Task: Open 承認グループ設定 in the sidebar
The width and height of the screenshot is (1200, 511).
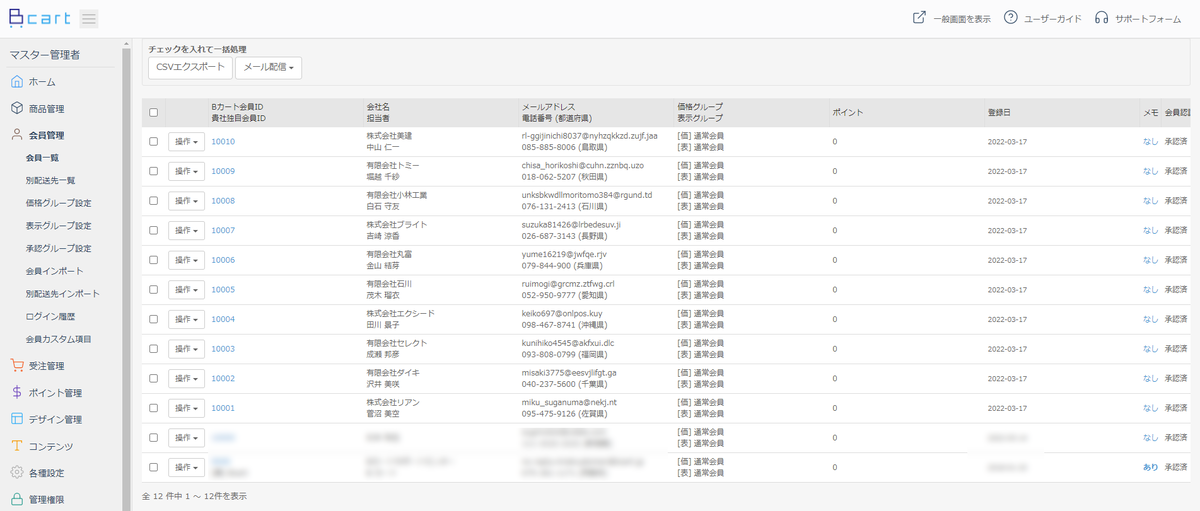Action: 58,248
